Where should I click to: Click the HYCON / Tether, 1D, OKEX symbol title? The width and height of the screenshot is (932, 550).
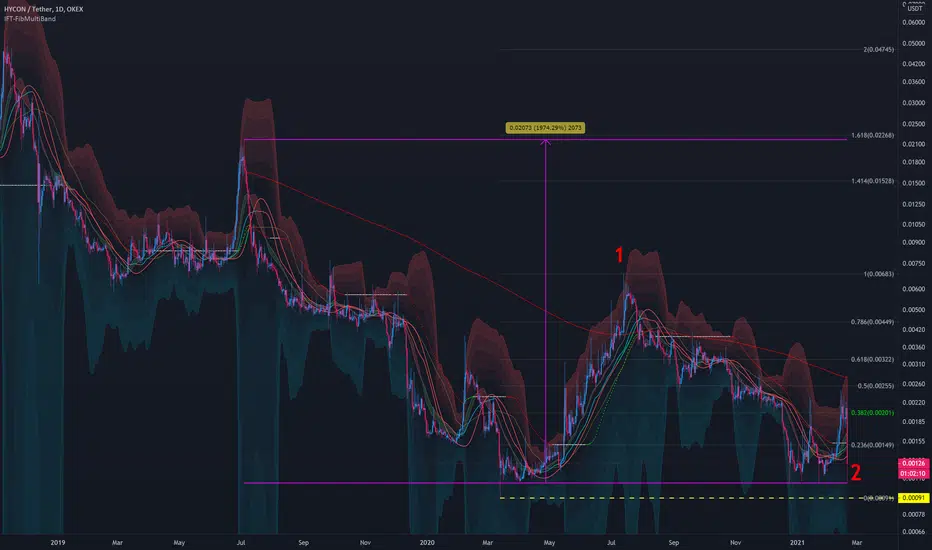point(43,9)
